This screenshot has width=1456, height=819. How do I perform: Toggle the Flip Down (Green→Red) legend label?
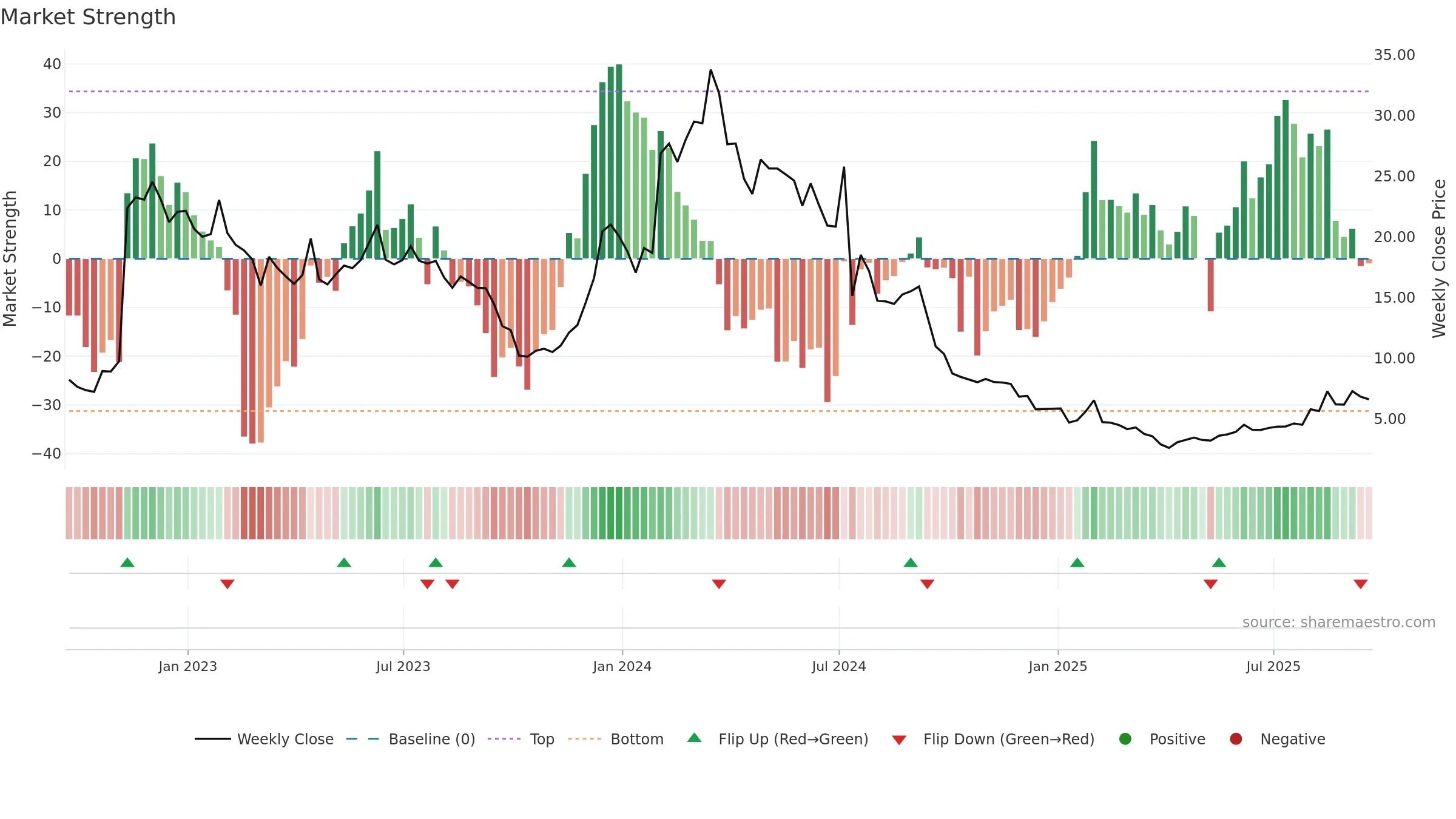(1009, 739)
